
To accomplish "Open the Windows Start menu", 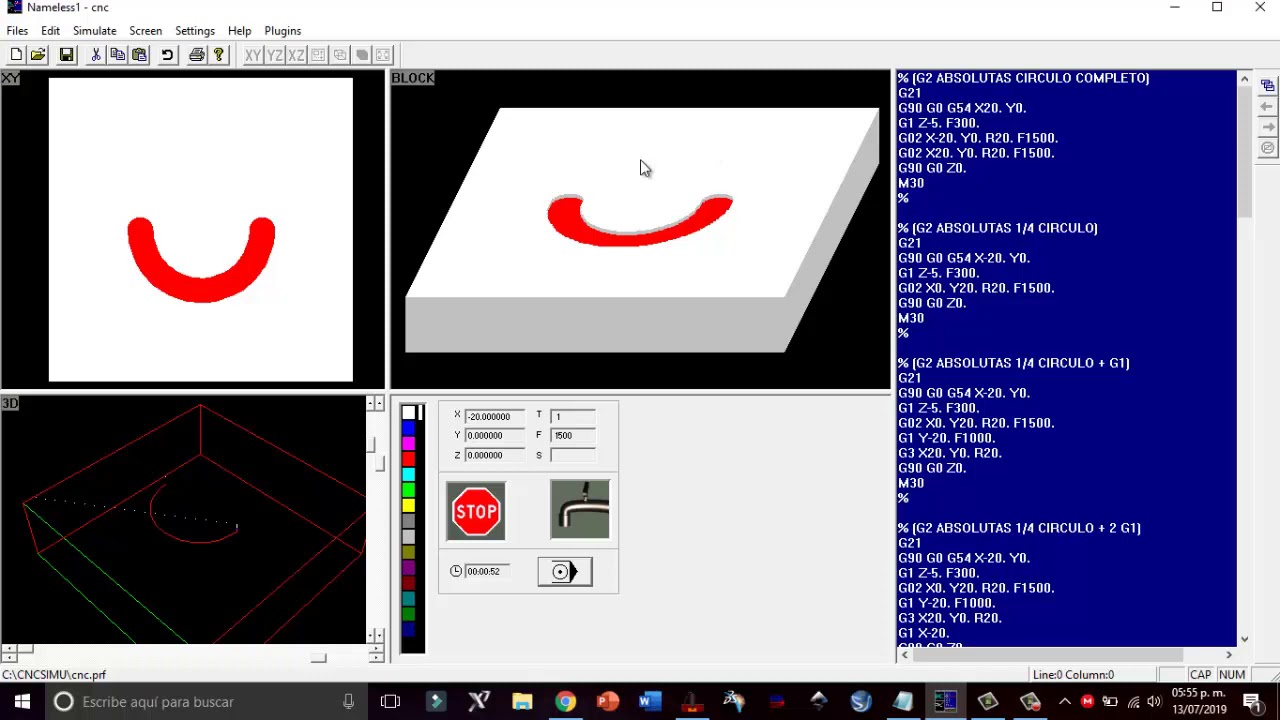I will point(22,702).
